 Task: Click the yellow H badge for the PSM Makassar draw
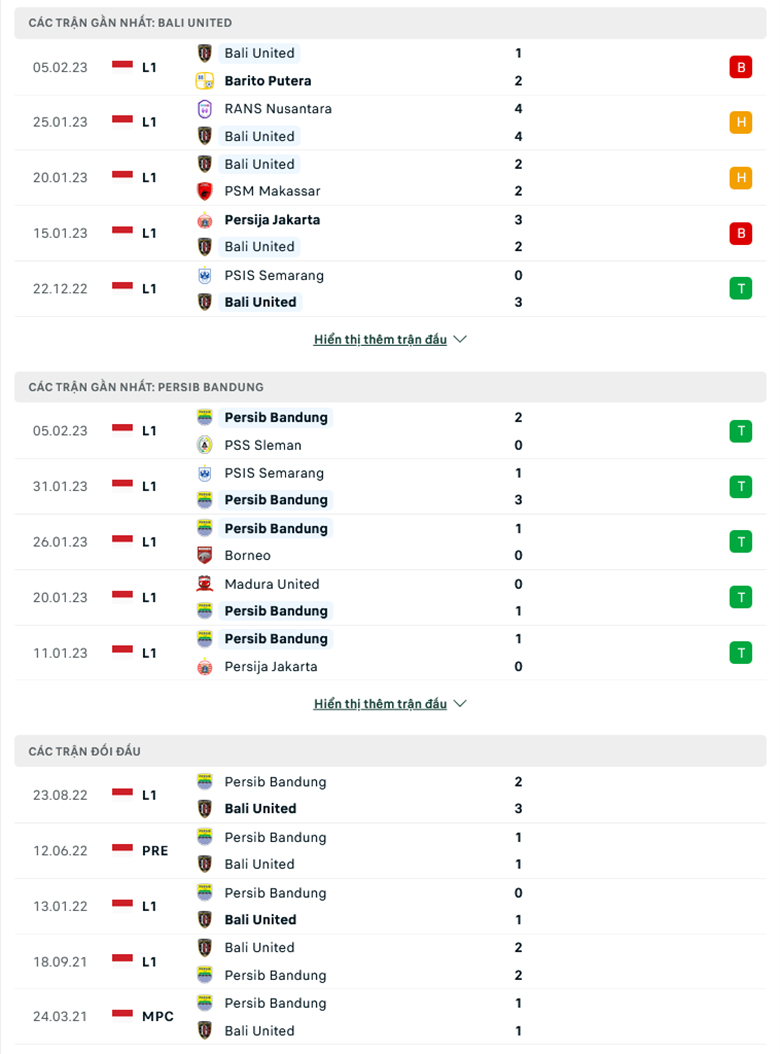point(741,177)
